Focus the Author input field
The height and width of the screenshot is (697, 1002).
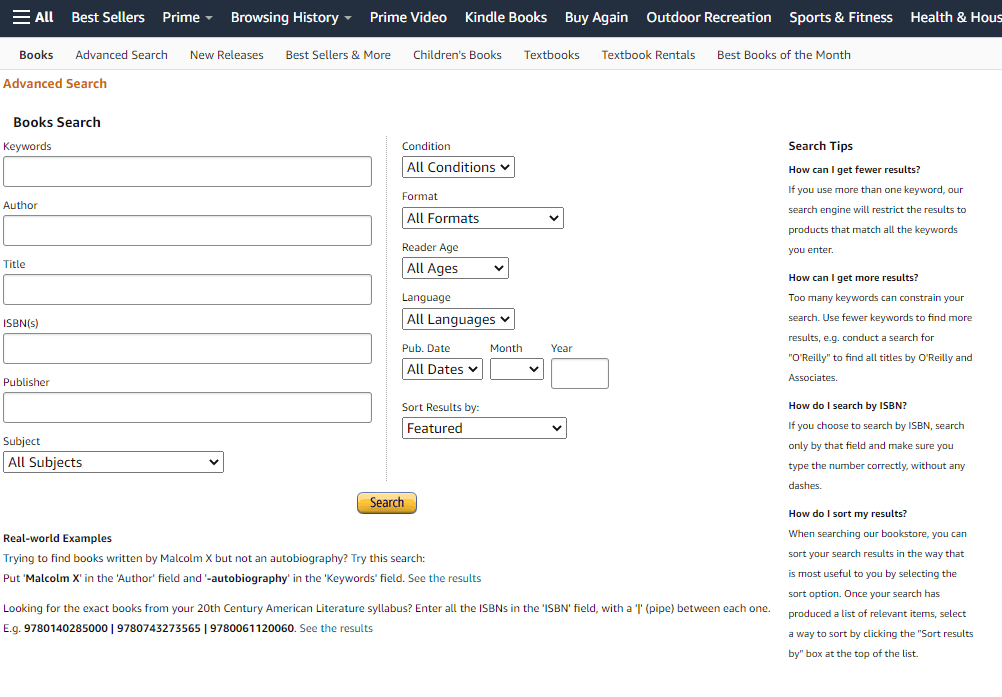187,231
